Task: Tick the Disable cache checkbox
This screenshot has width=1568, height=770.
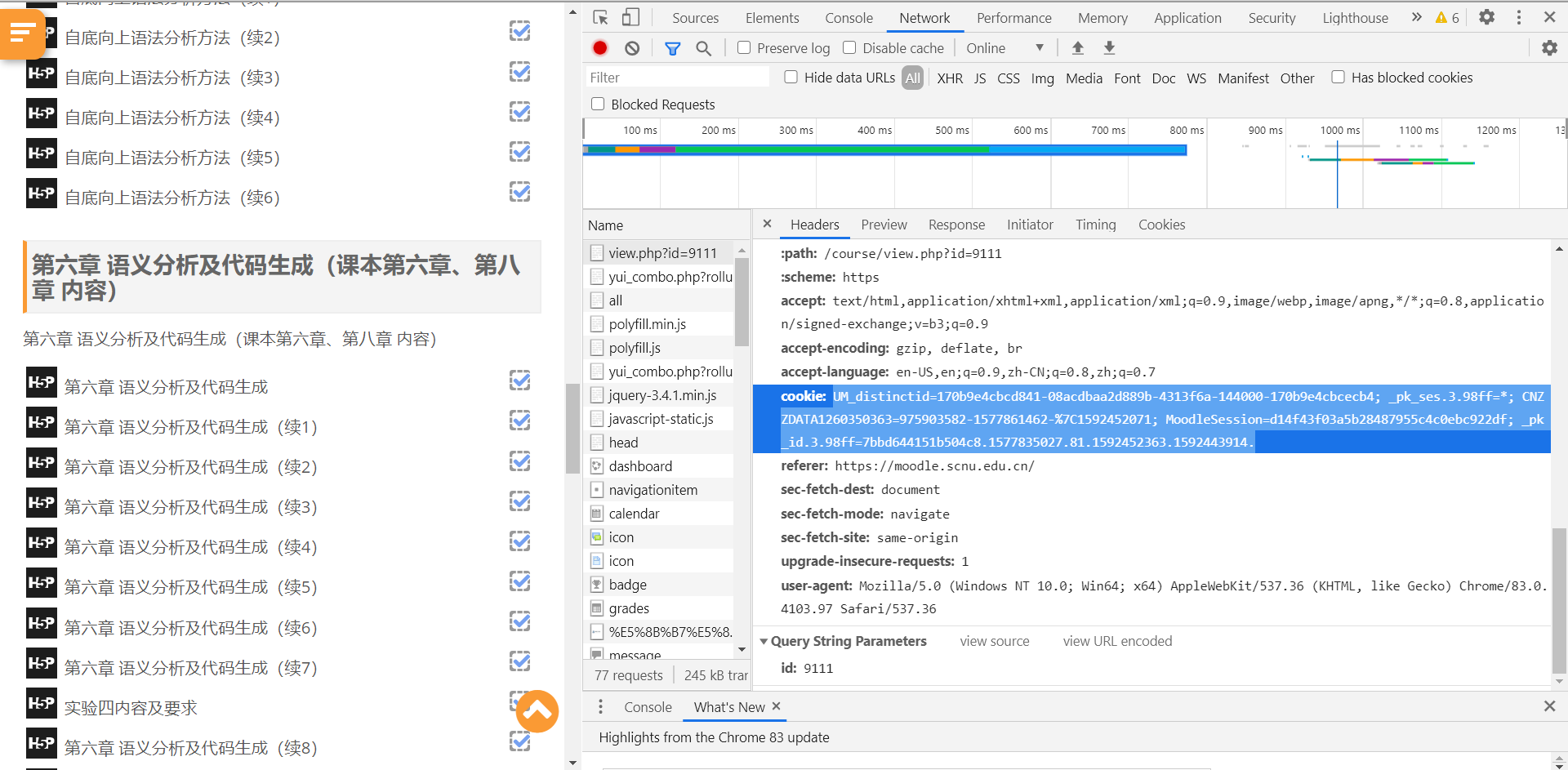Action: tap(849, 47)
